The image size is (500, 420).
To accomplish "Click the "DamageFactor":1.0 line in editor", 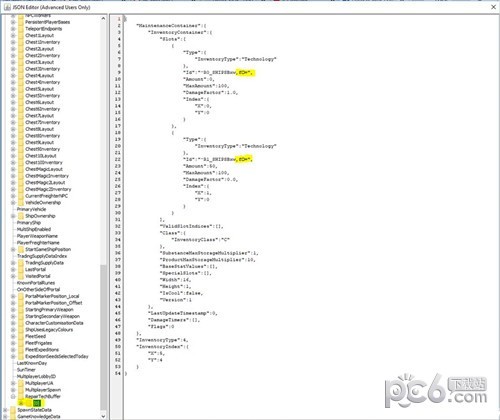I will coord(210,92).
